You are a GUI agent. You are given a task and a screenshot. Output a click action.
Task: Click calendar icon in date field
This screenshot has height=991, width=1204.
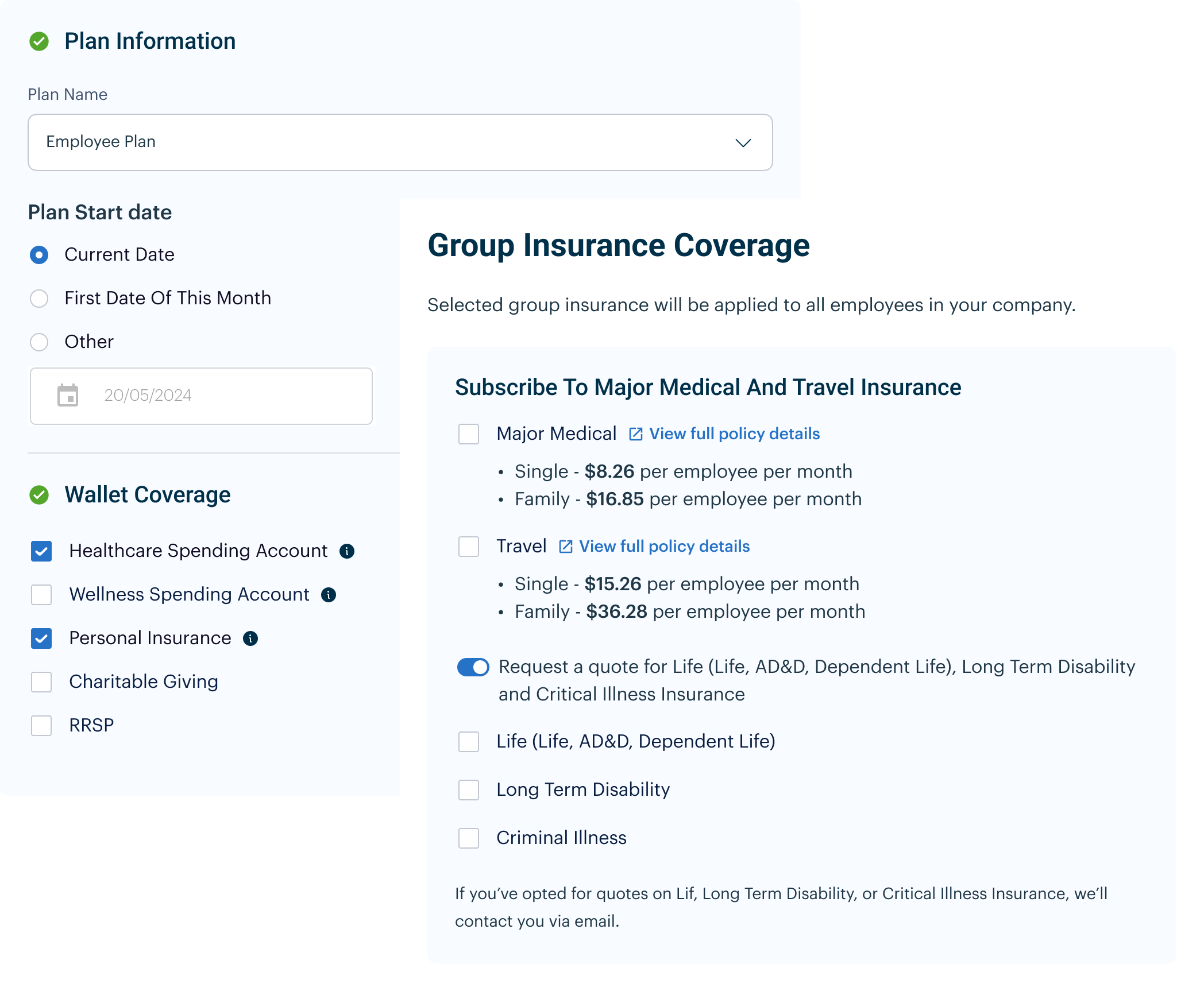coord(68,396)
